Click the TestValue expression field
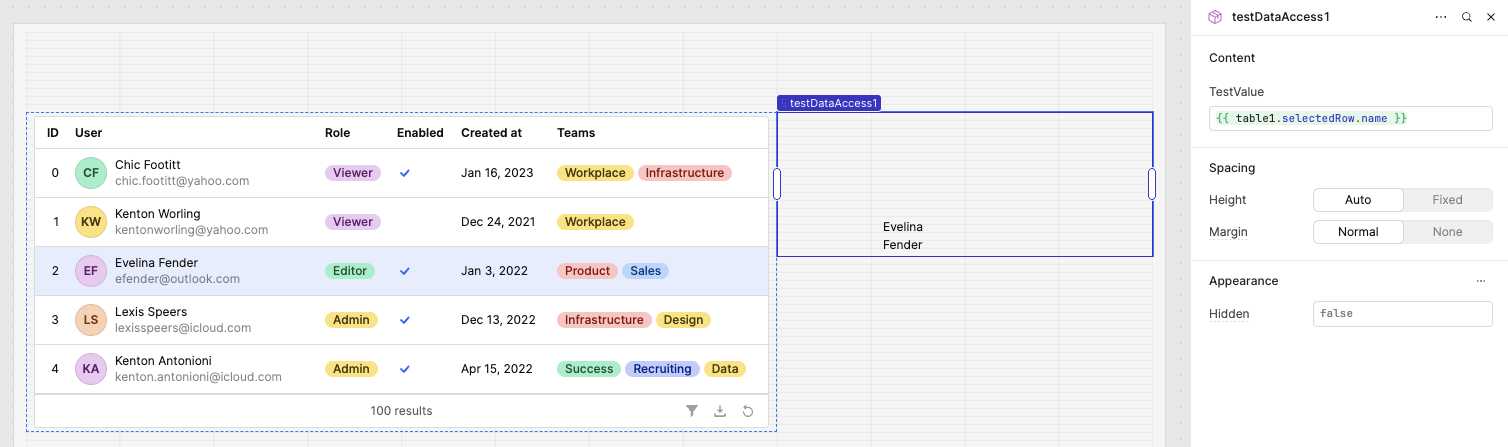The height and width of the screenshot is (447, 1508). (x=1351, y=118)
